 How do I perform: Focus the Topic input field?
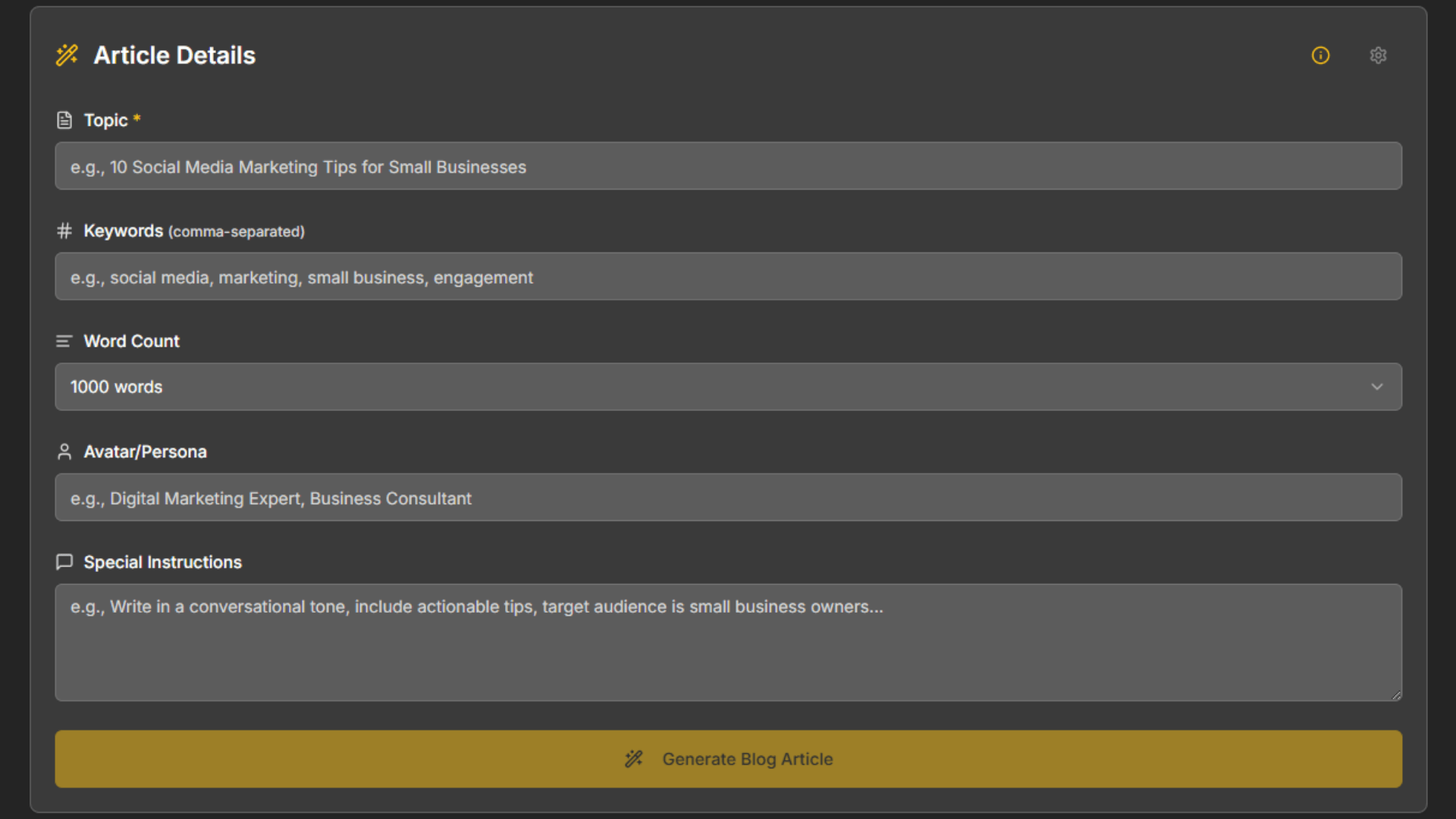(728, 166)
